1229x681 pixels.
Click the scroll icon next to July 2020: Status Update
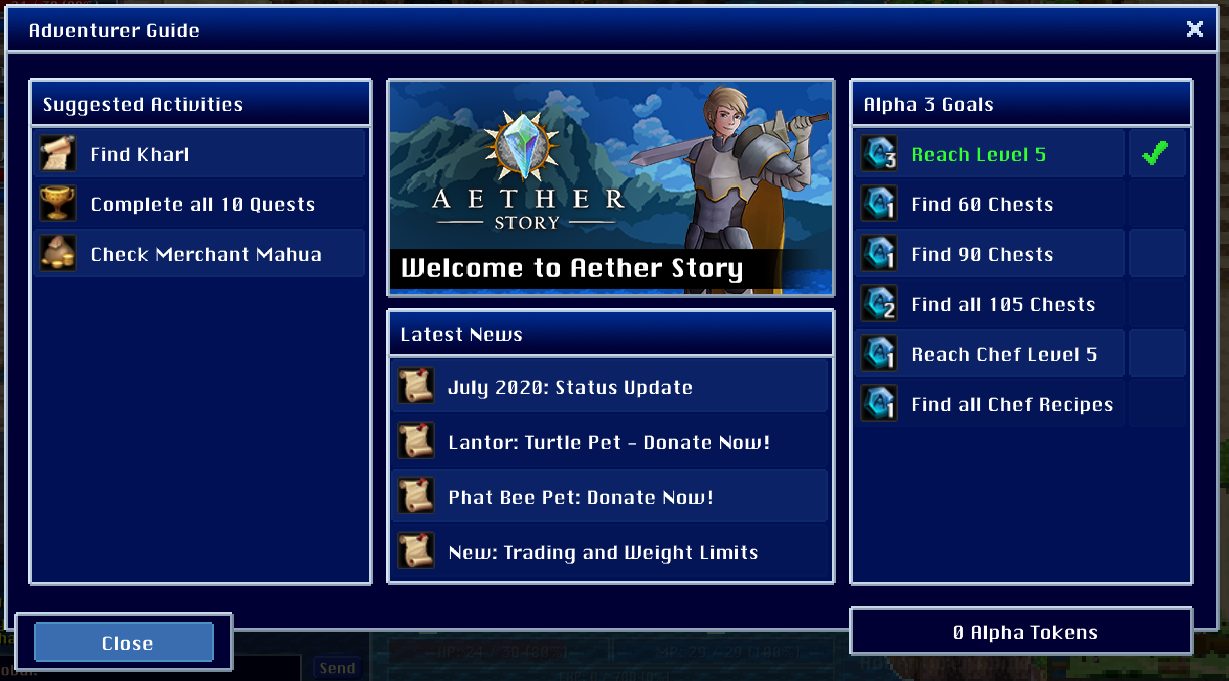(416, 387)
